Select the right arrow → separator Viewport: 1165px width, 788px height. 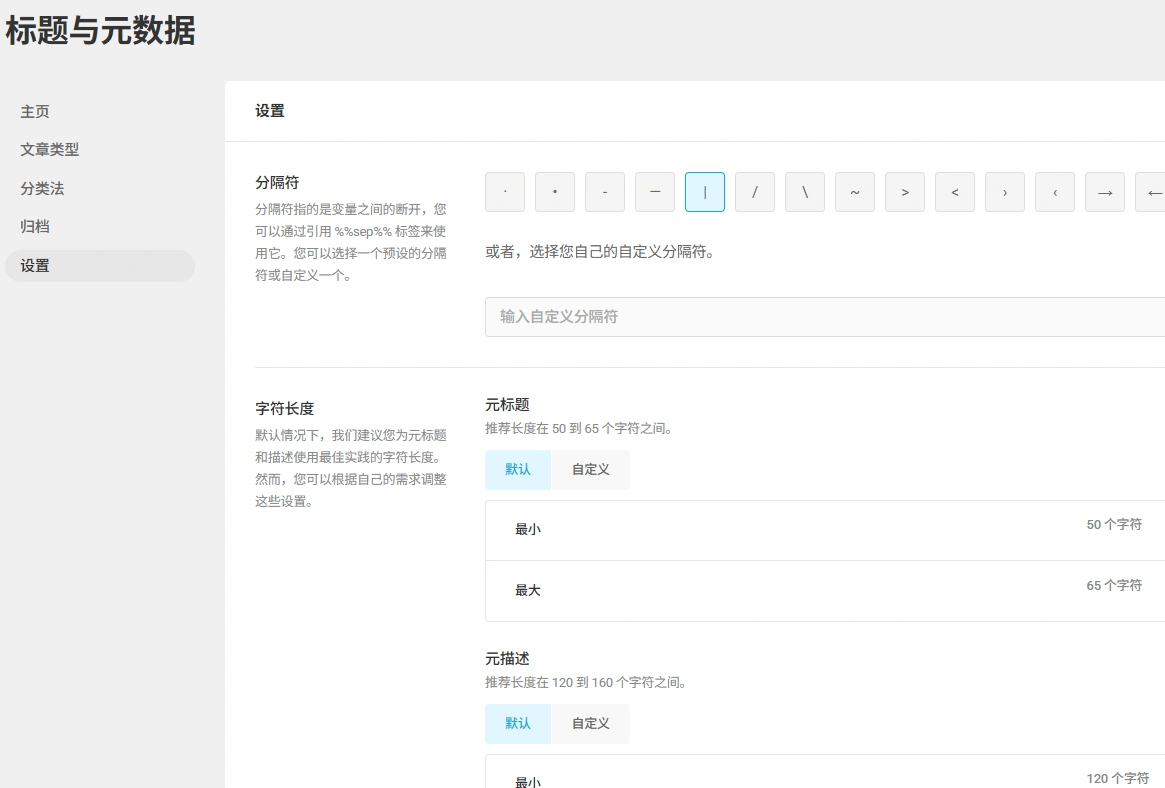[1105, 192]
